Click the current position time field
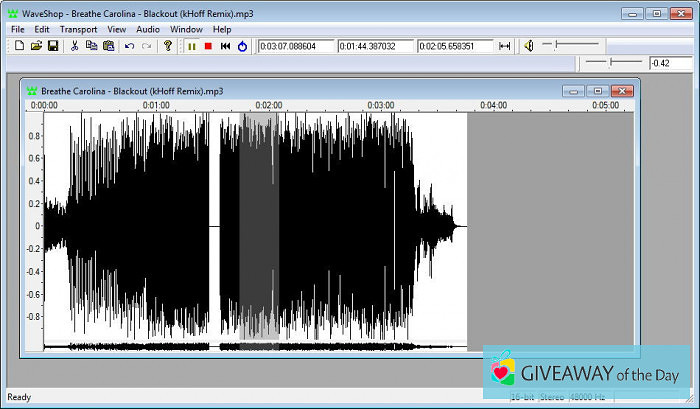700x409 pixels. [x=296, y=46]
